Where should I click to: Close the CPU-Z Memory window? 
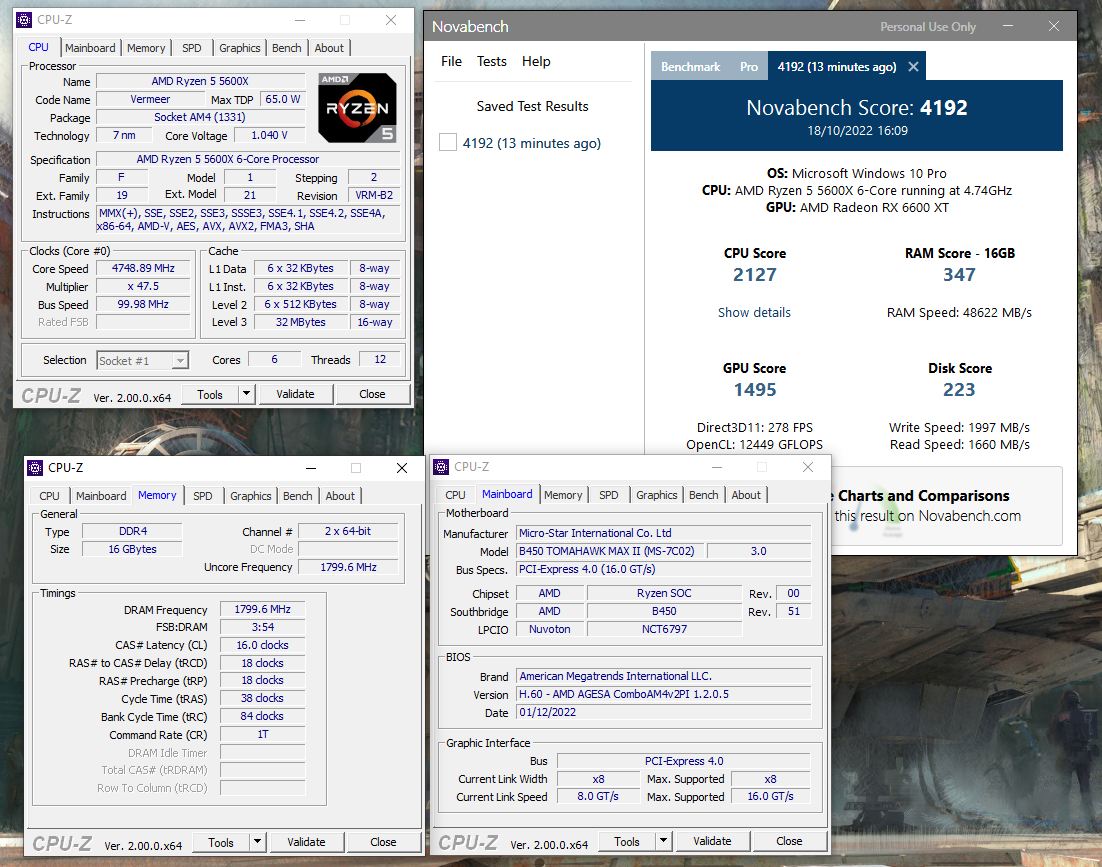[x=401, y=468]
